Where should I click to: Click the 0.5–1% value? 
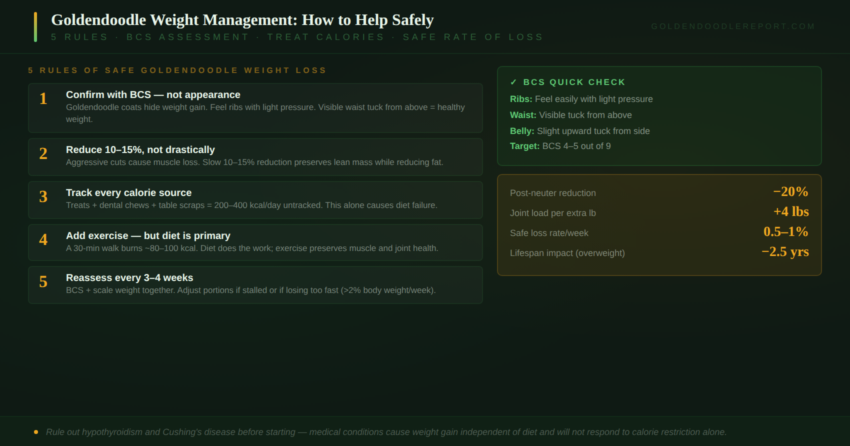785,231
